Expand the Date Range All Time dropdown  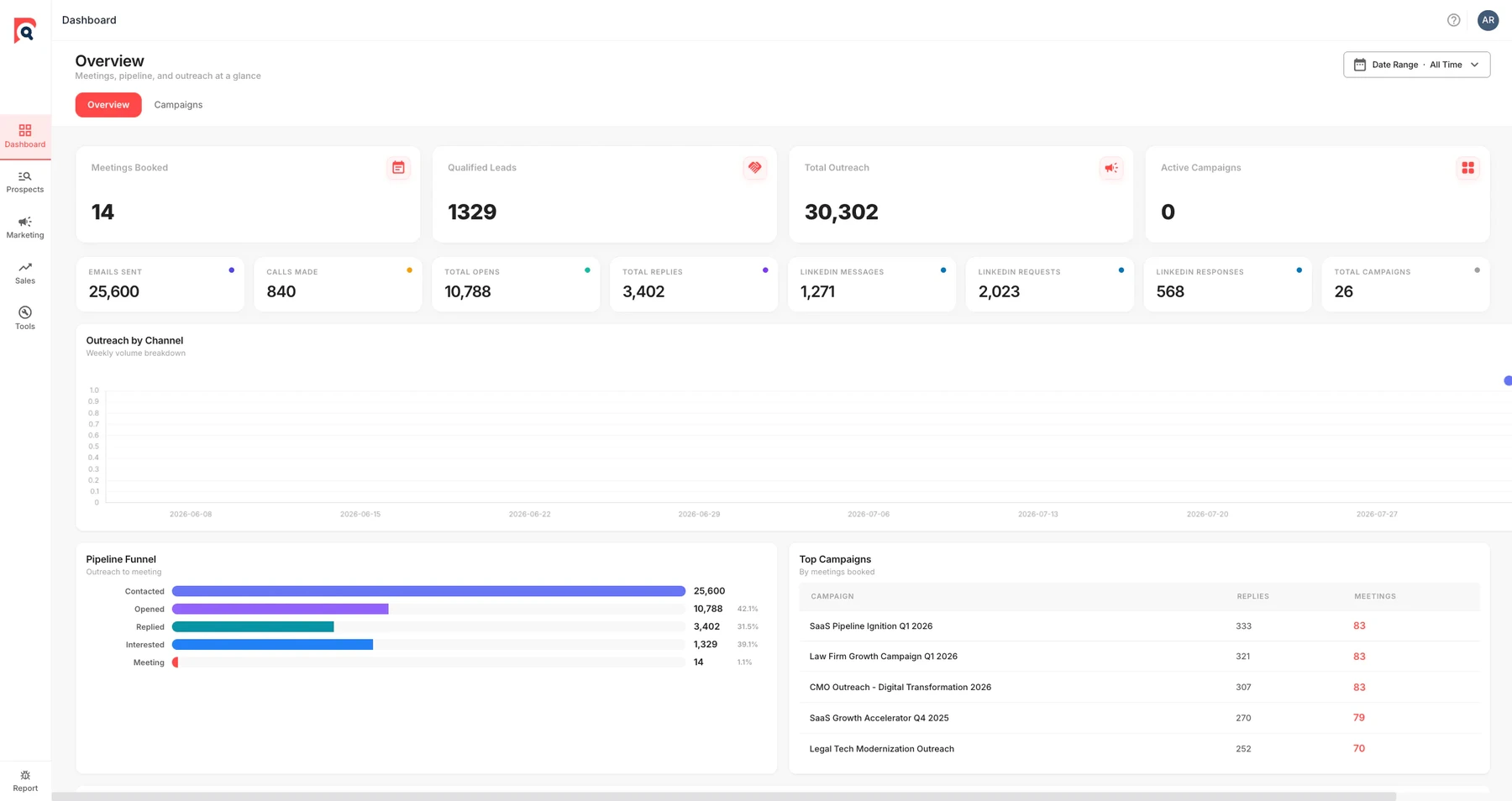(1416, 65)
